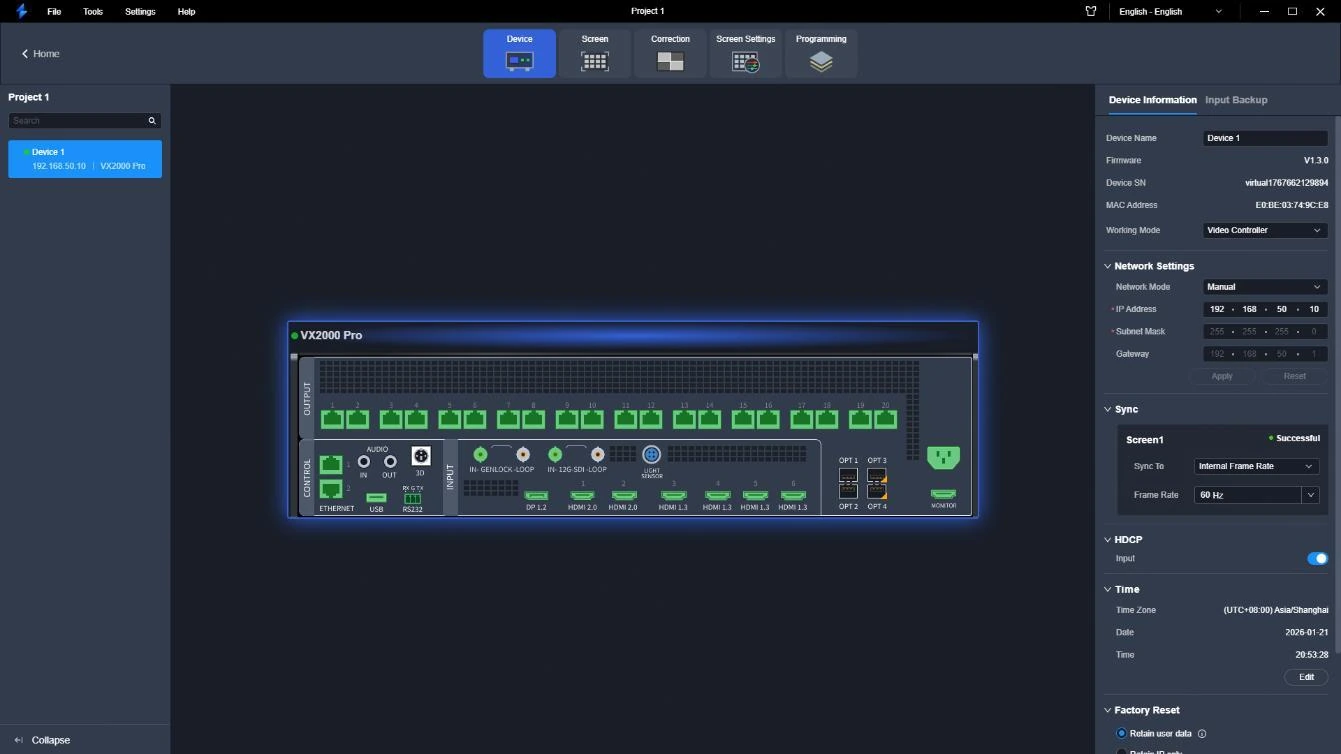The height and width of the screenshot is (754, 1341).
Task: Click the green power socket icon
Action: point(943,457)
